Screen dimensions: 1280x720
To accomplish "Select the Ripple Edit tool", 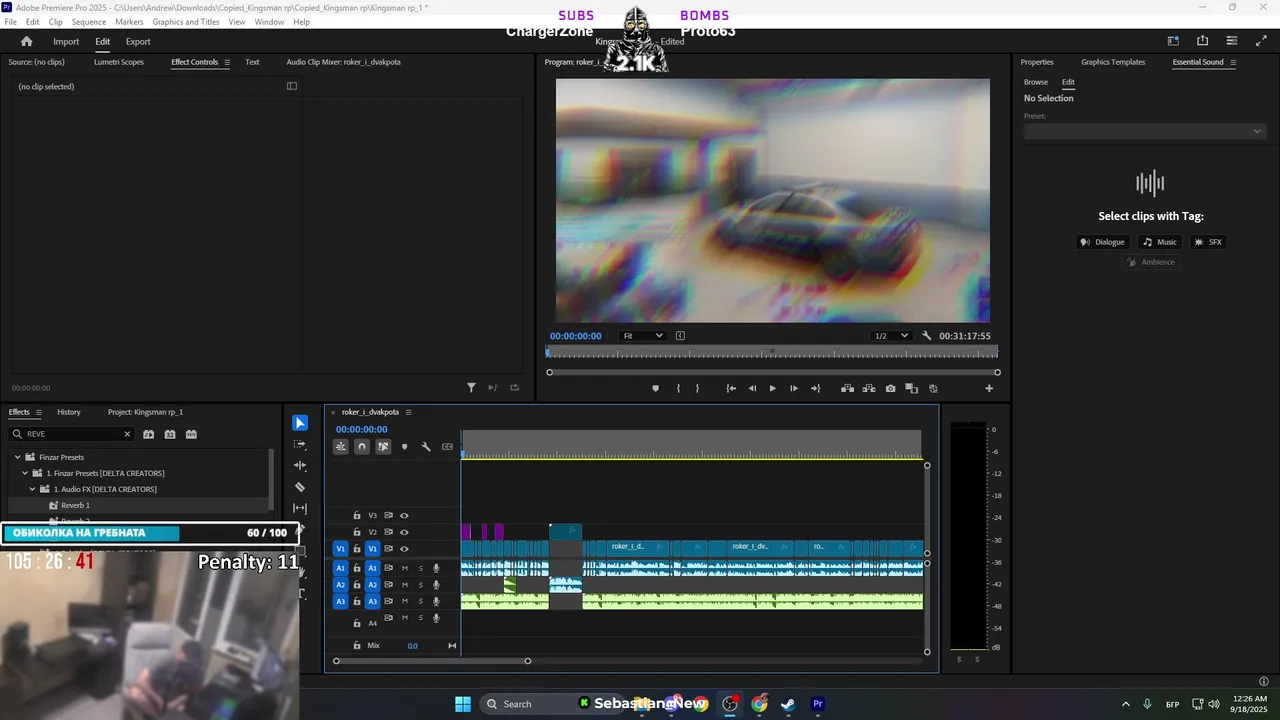I will (300, 466).
